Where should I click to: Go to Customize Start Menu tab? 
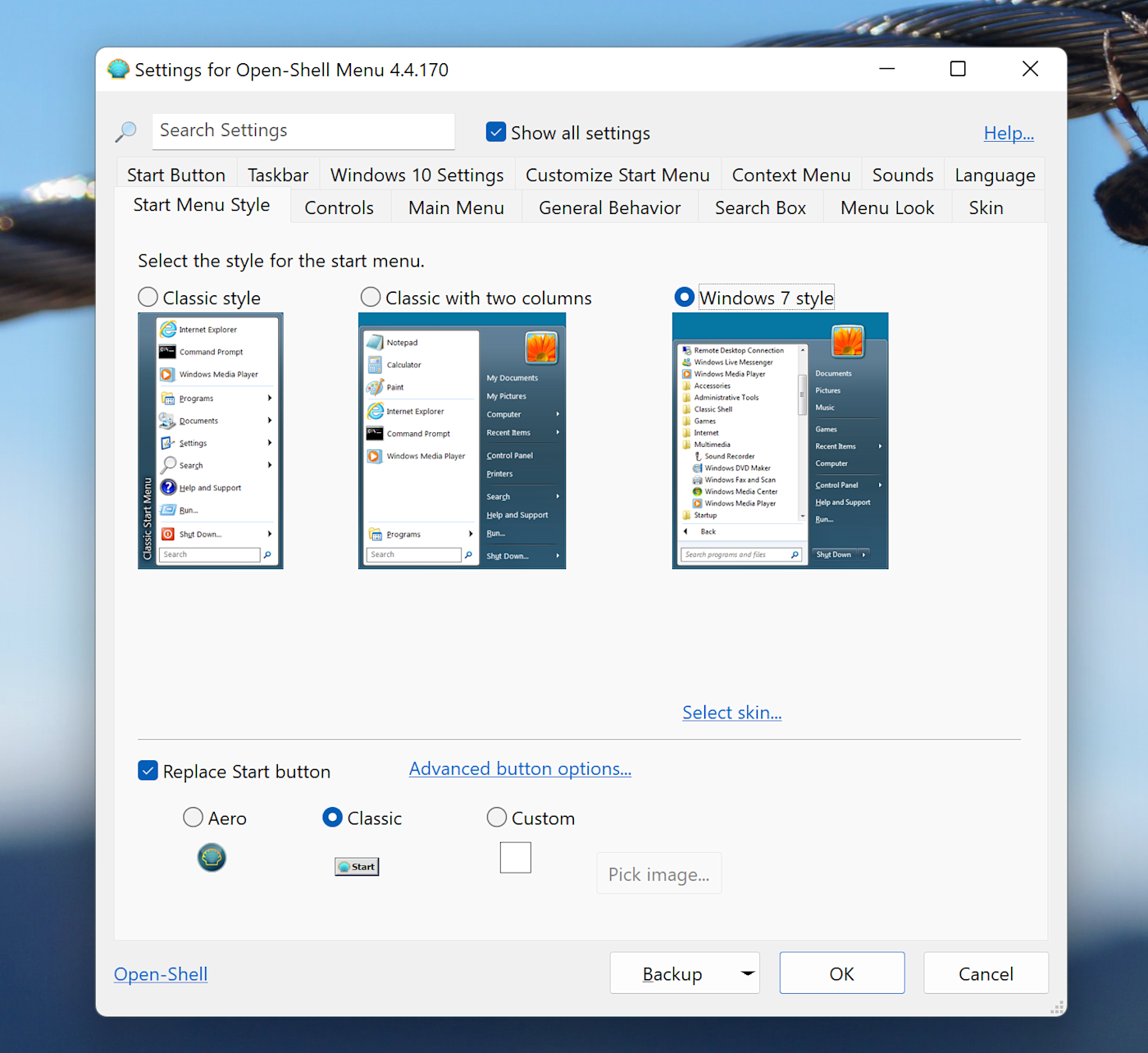click(x=617, y=175)
